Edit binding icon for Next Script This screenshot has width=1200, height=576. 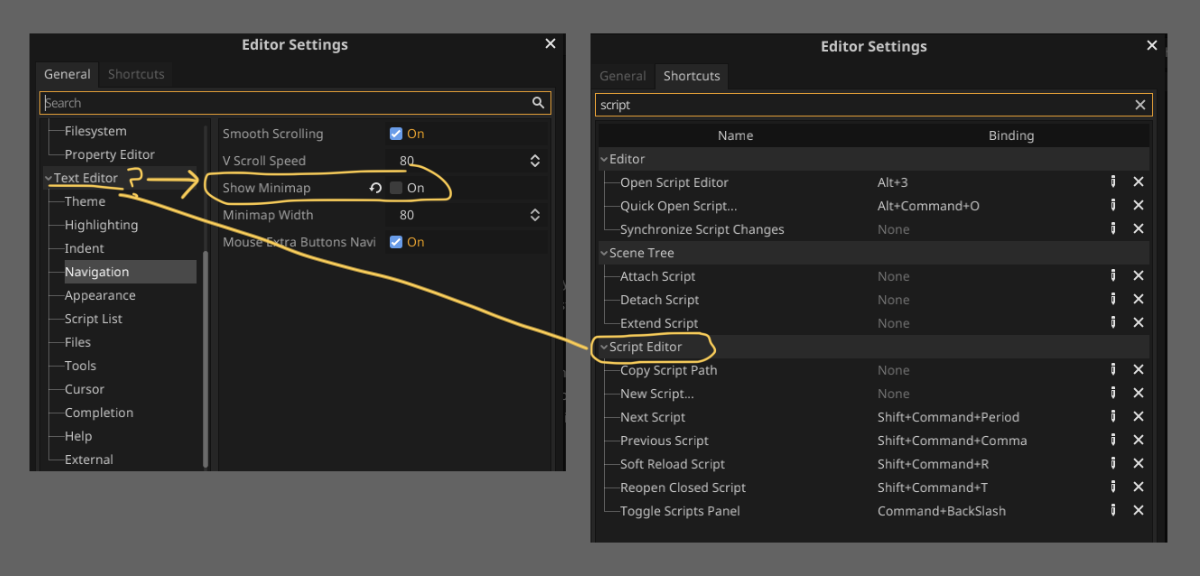1112,417
